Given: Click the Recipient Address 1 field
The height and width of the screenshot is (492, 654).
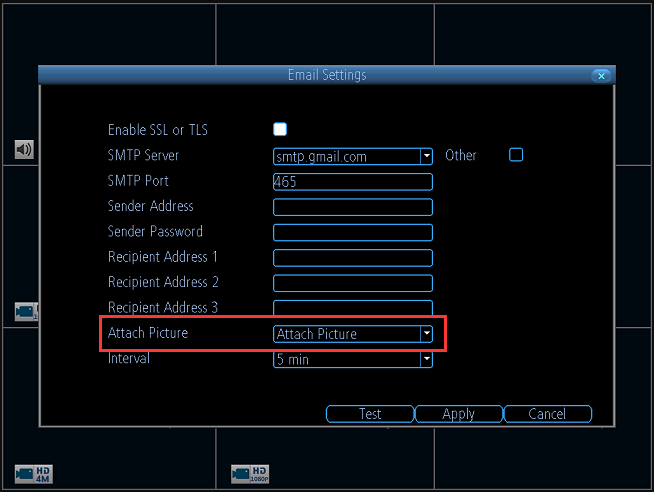Looking at the screenshot, I should pyautogui.click(x=353, y=258).
